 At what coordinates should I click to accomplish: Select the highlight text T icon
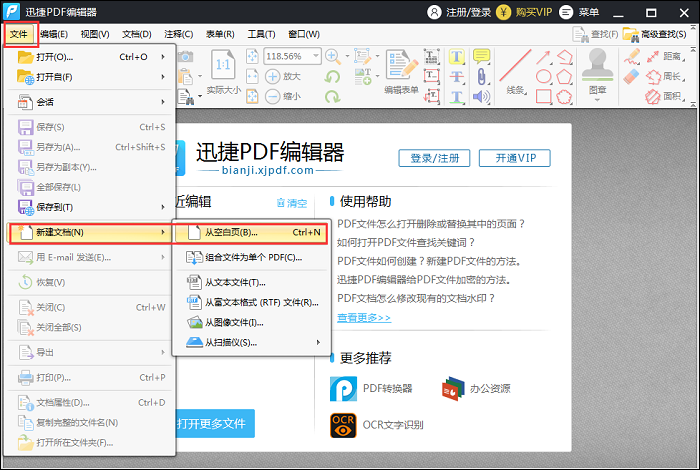(456, 57)
